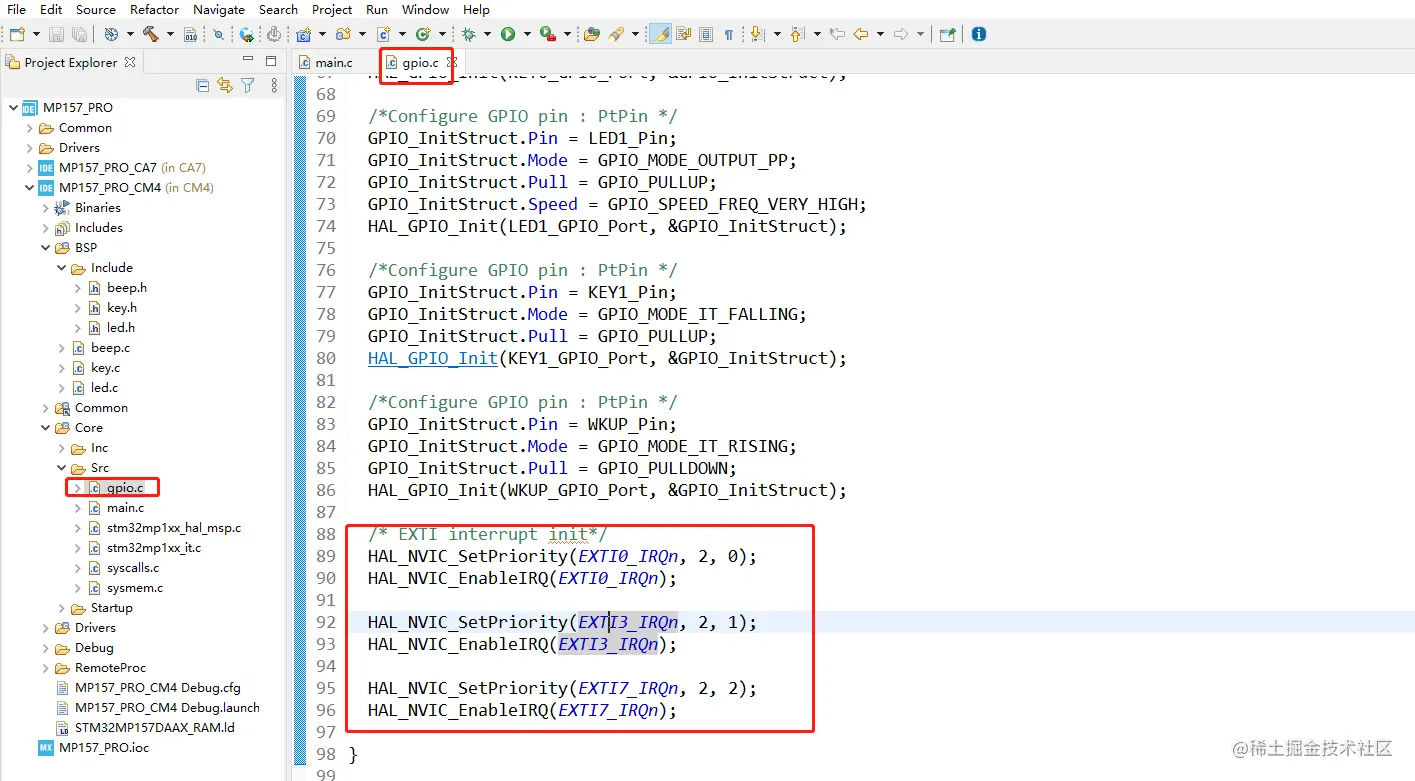Viewport: 1415px width, 781px height.
Task: Follow the HAL_GPIO_Init link on line 80
Action: (432, 358)
